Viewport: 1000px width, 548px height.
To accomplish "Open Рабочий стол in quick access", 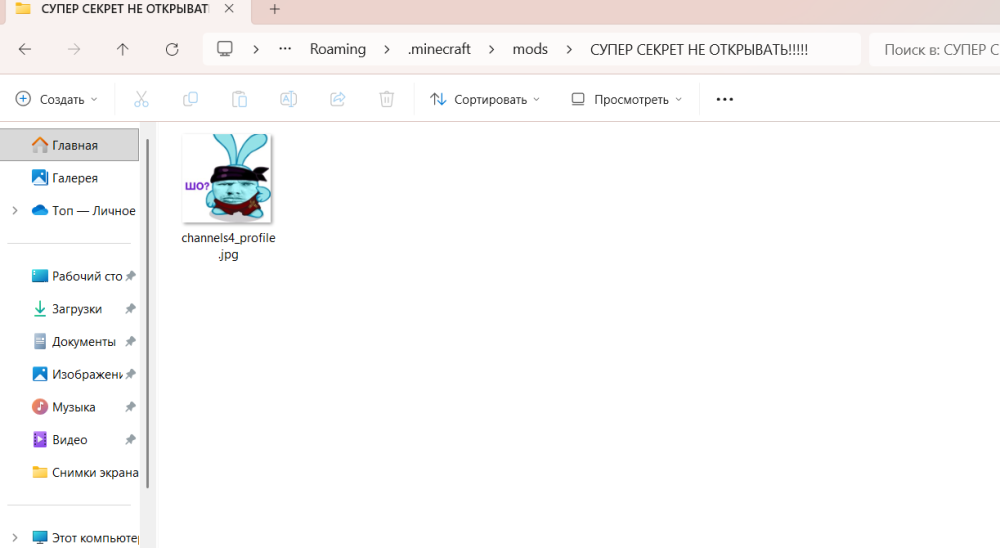I will (77, 276).
